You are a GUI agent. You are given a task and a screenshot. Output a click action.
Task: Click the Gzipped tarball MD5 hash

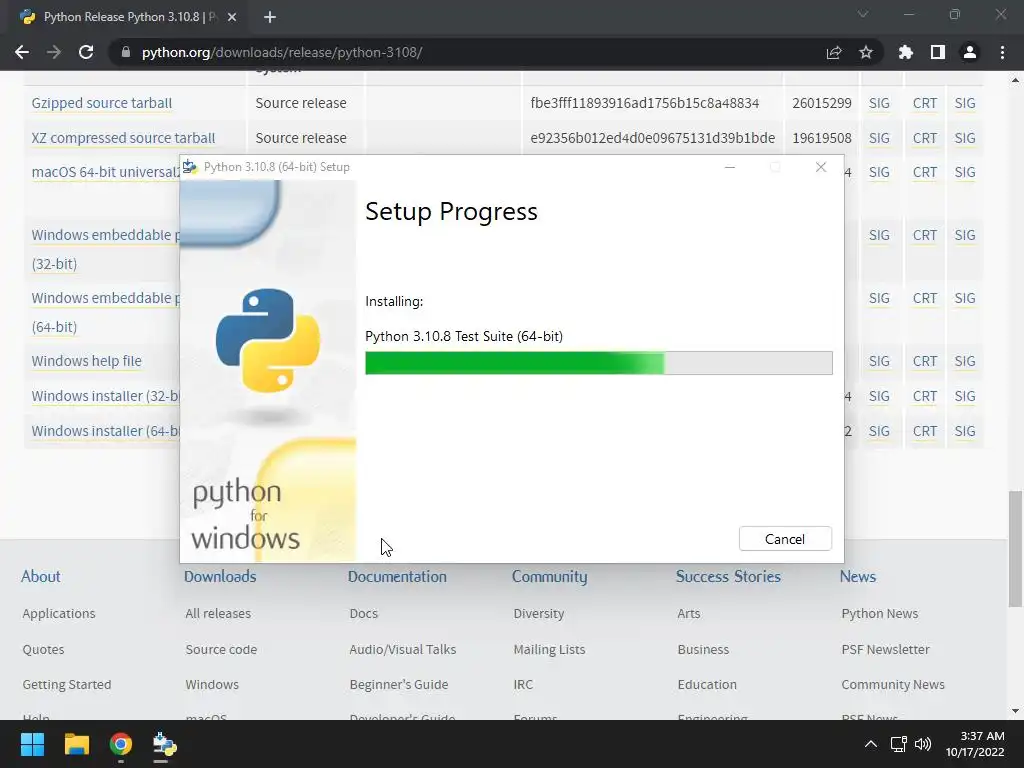(x=645, y=103)
